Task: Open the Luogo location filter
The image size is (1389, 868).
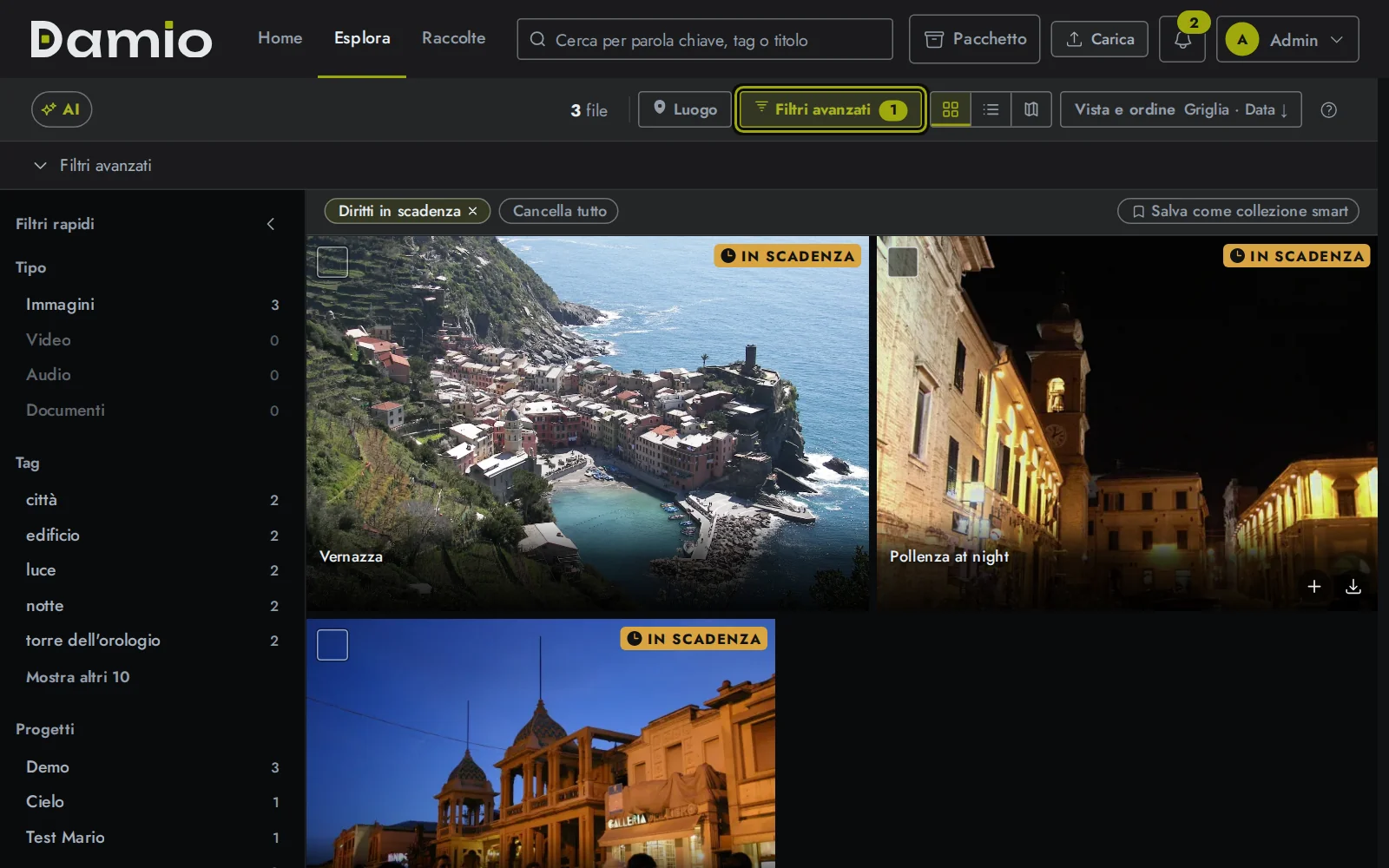Action: [x=685, y=109]
